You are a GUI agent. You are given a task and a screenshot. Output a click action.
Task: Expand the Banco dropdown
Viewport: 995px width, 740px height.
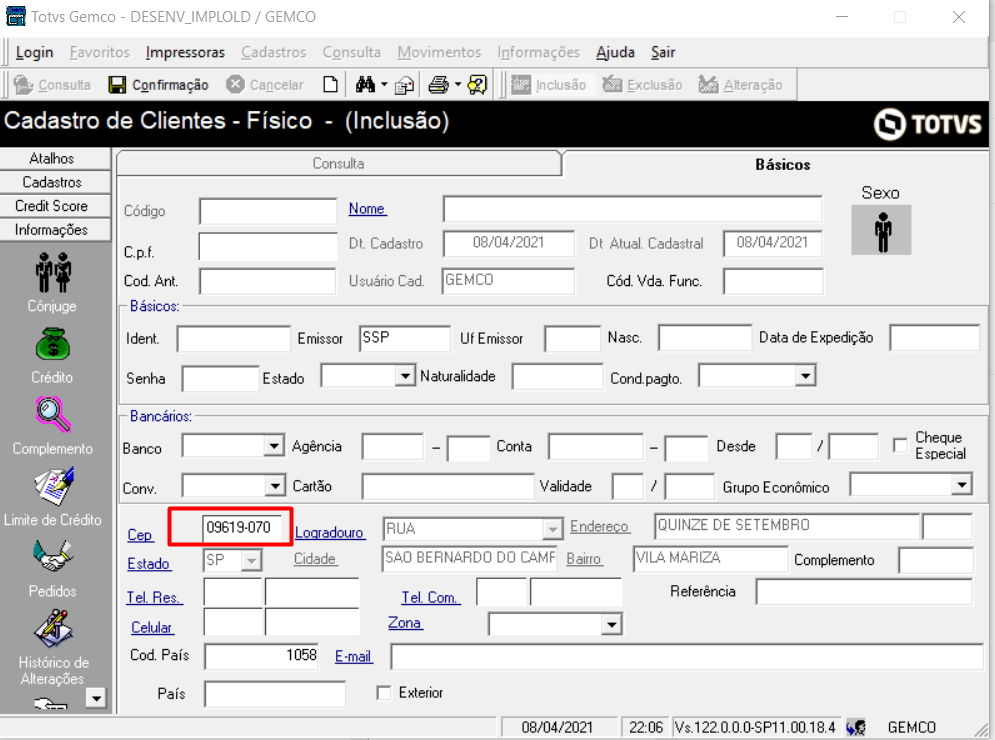(x=274, y=446)
